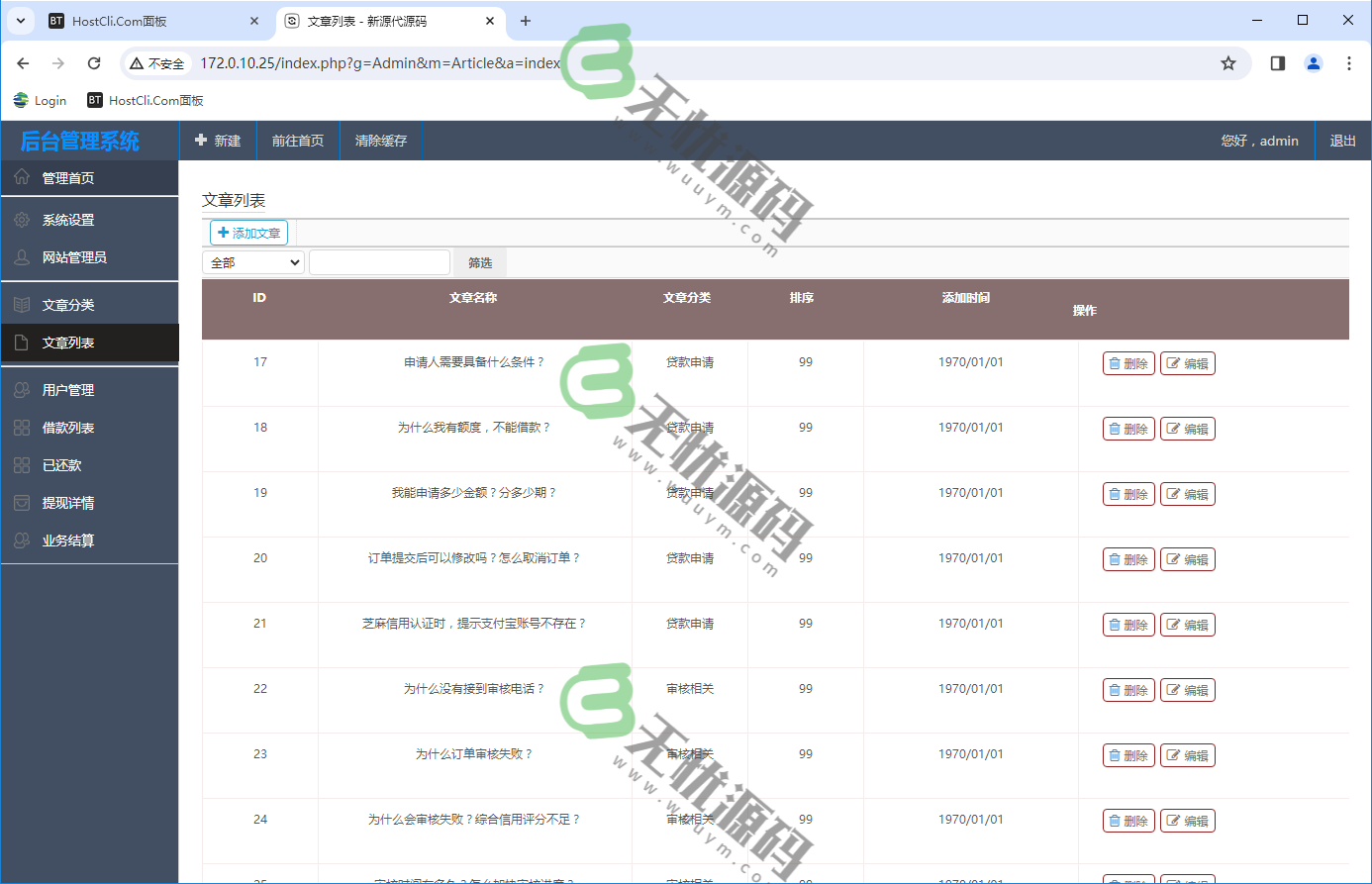Viewport: 1372px width, 884px height.
Task: Edit the article 为什么没有接到审核电话？
Action: click(x=1188, y=690)
